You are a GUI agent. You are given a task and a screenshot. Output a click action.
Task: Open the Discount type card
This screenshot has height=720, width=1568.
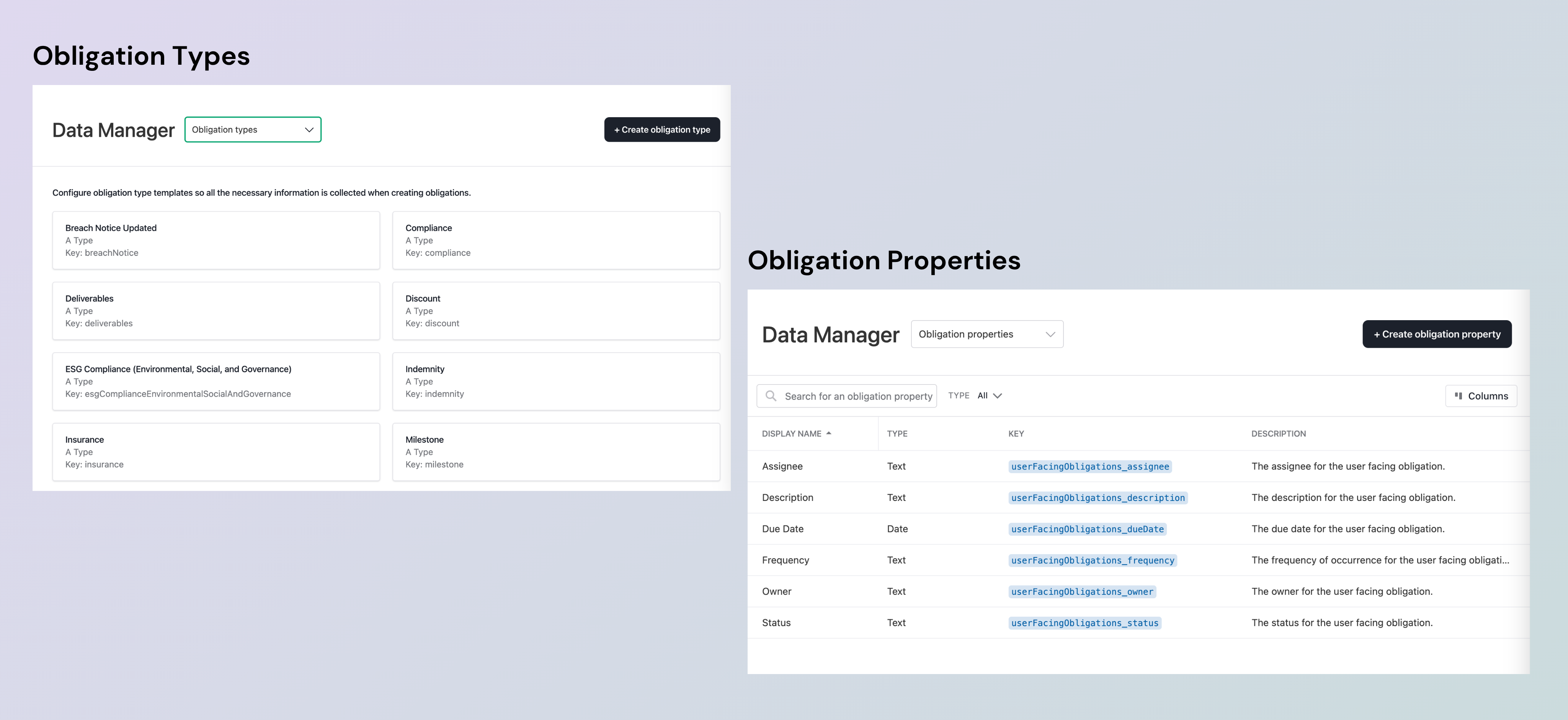tap(556, 311)
